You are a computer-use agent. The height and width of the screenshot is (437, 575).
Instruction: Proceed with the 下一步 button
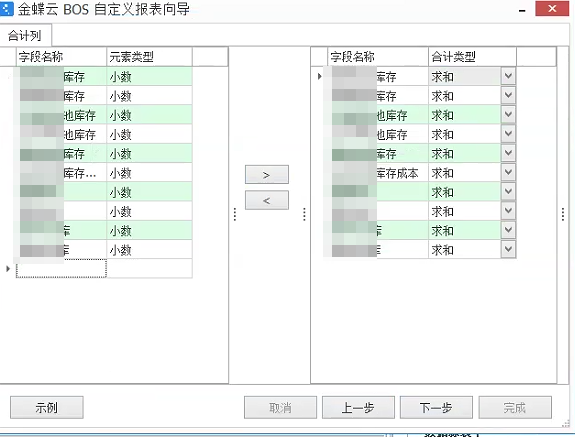(x=436, y=407)
